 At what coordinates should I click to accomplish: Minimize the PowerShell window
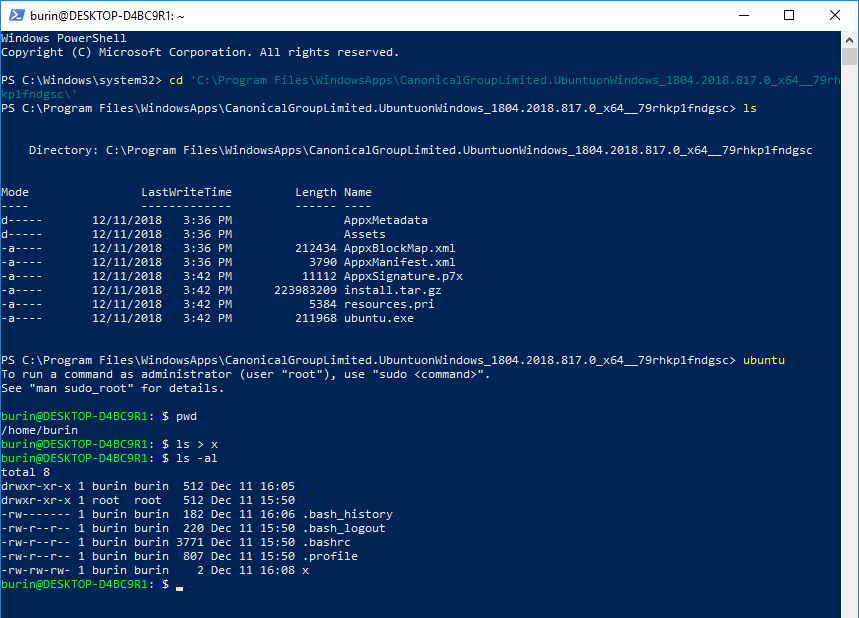click(x=743, y=16)
